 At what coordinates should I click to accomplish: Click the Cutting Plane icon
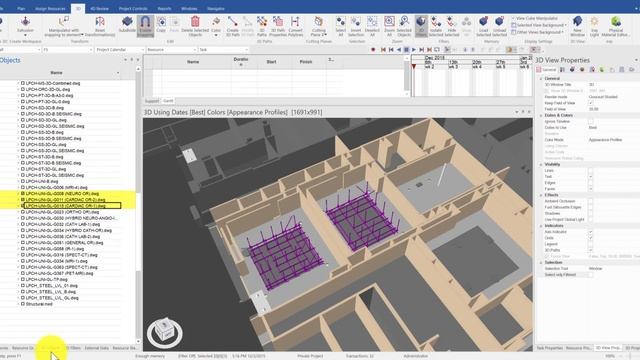[318, 22]
